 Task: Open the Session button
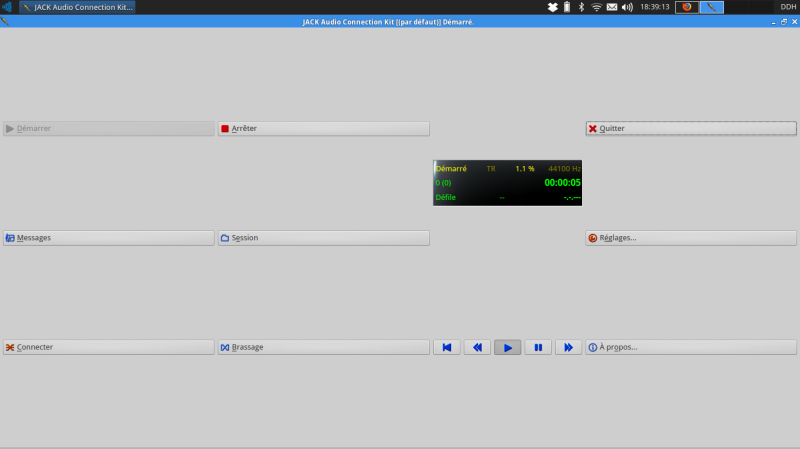coord(323,238)
